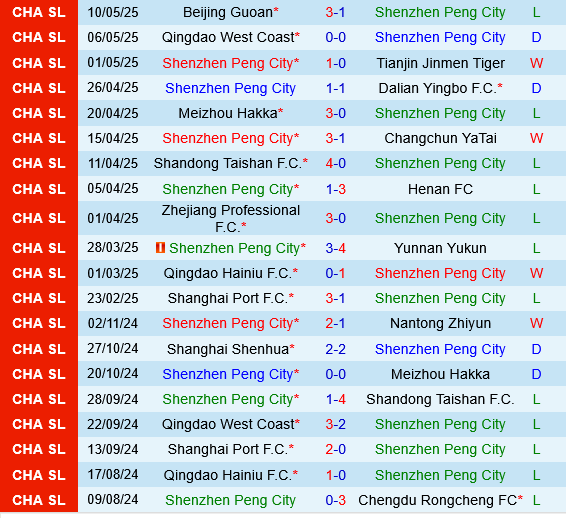566x518 pixels.
Task: Click the 3-4 score against Yunnan Yukun
Action: 335,248
